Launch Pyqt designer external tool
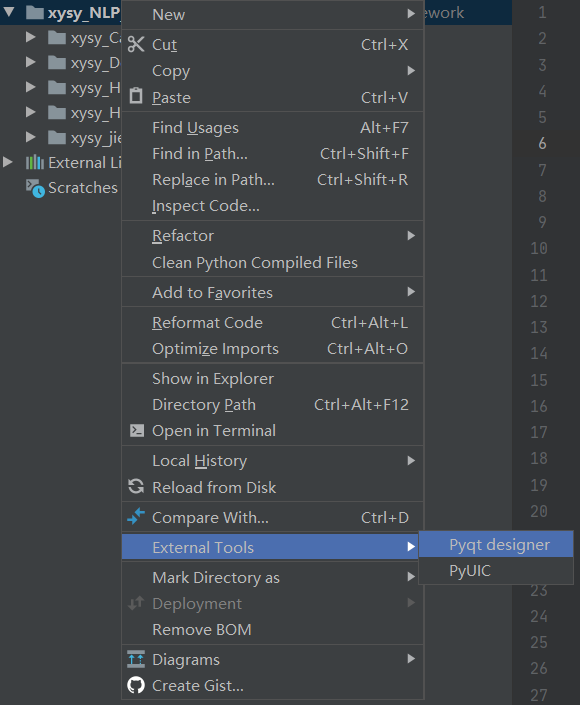This screenshot has height=705, width=580. 496,544
